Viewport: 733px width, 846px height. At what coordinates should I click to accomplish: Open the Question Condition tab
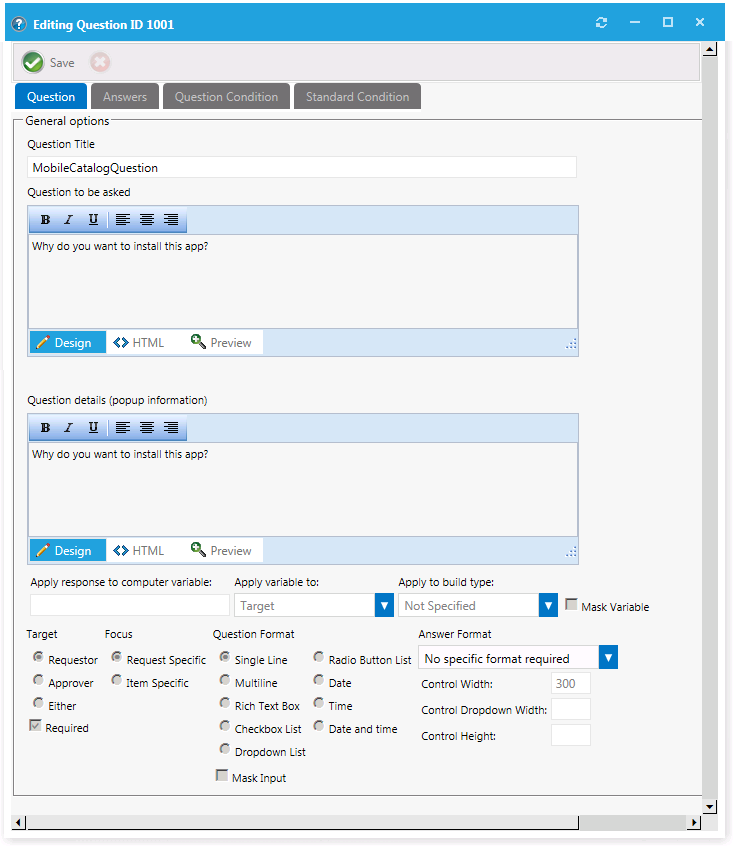pyautogui.click(x=226, y=97)
